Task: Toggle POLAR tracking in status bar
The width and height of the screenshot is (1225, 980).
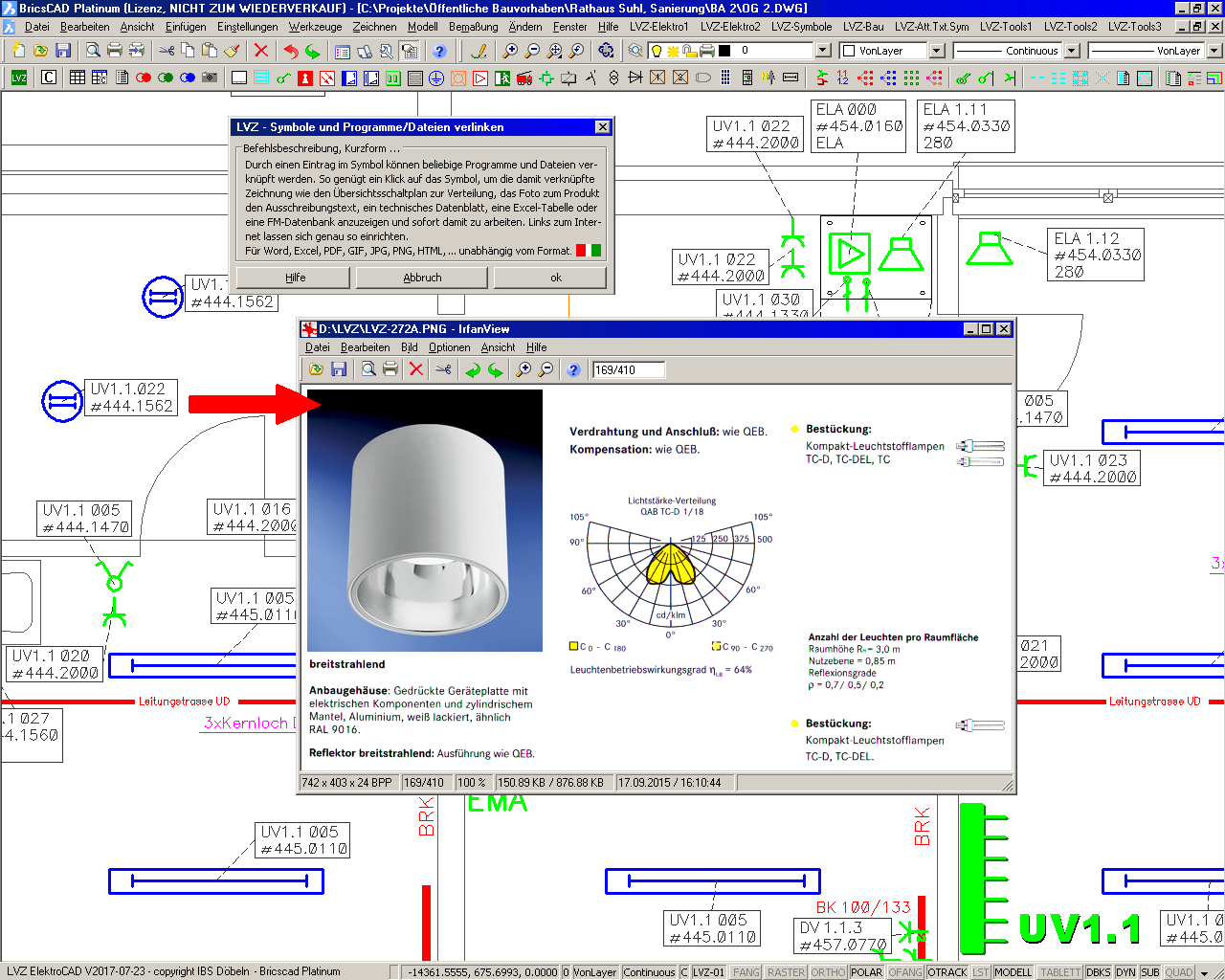Action: (867, 972)
